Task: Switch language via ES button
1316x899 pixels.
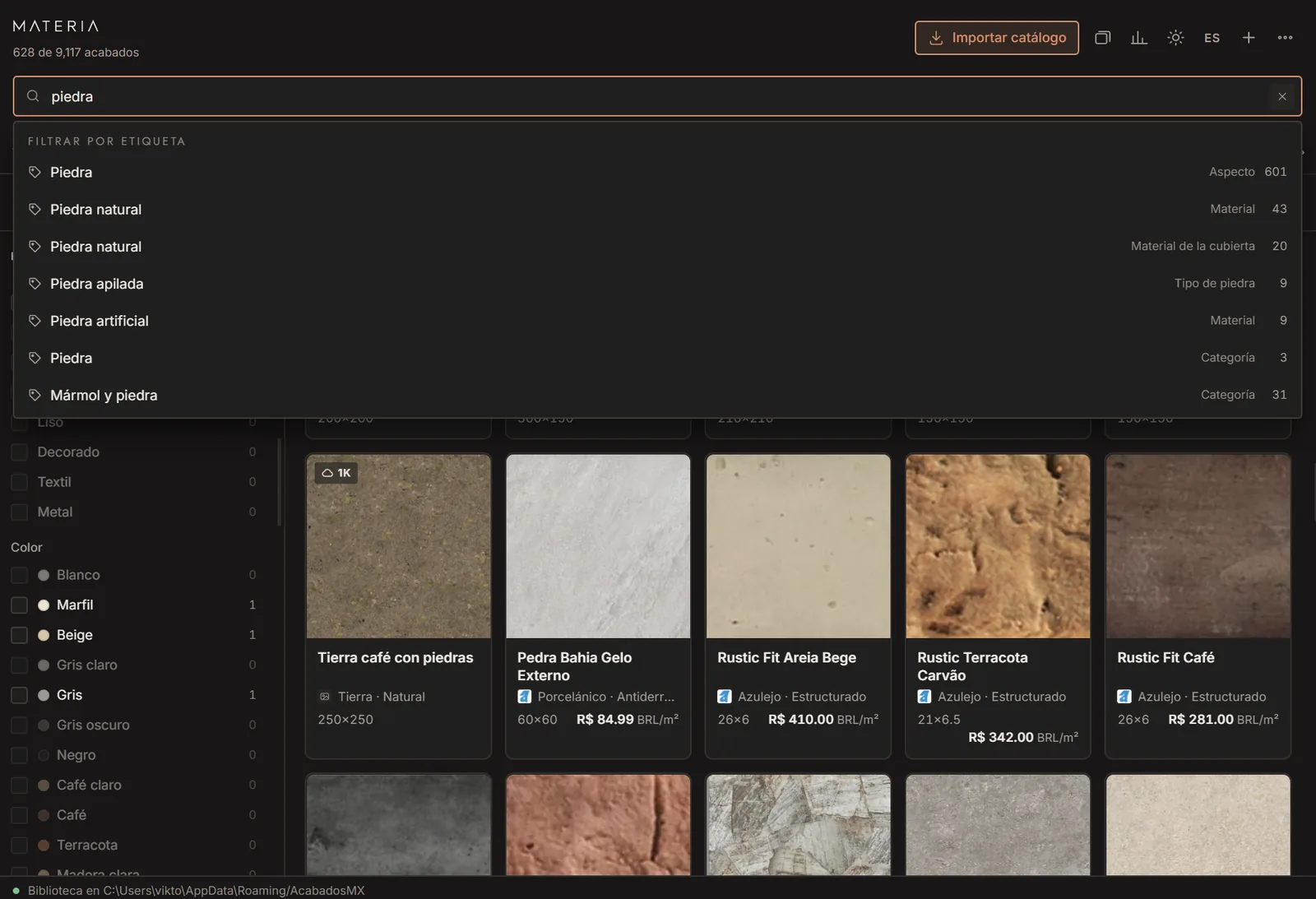Action: pyautogui.click(x=1212, y=38)
